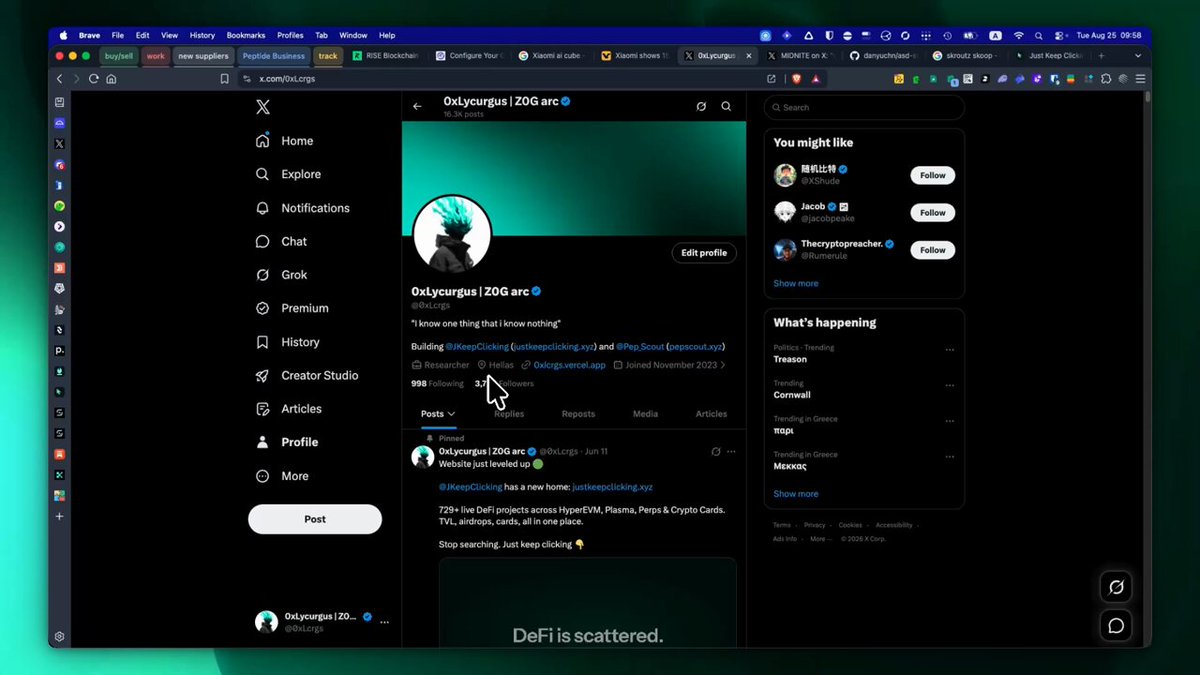Open History in sidebar
The height and width of the screenshot is (675, 1200).
pyautogui.click(x=287, y=342)
